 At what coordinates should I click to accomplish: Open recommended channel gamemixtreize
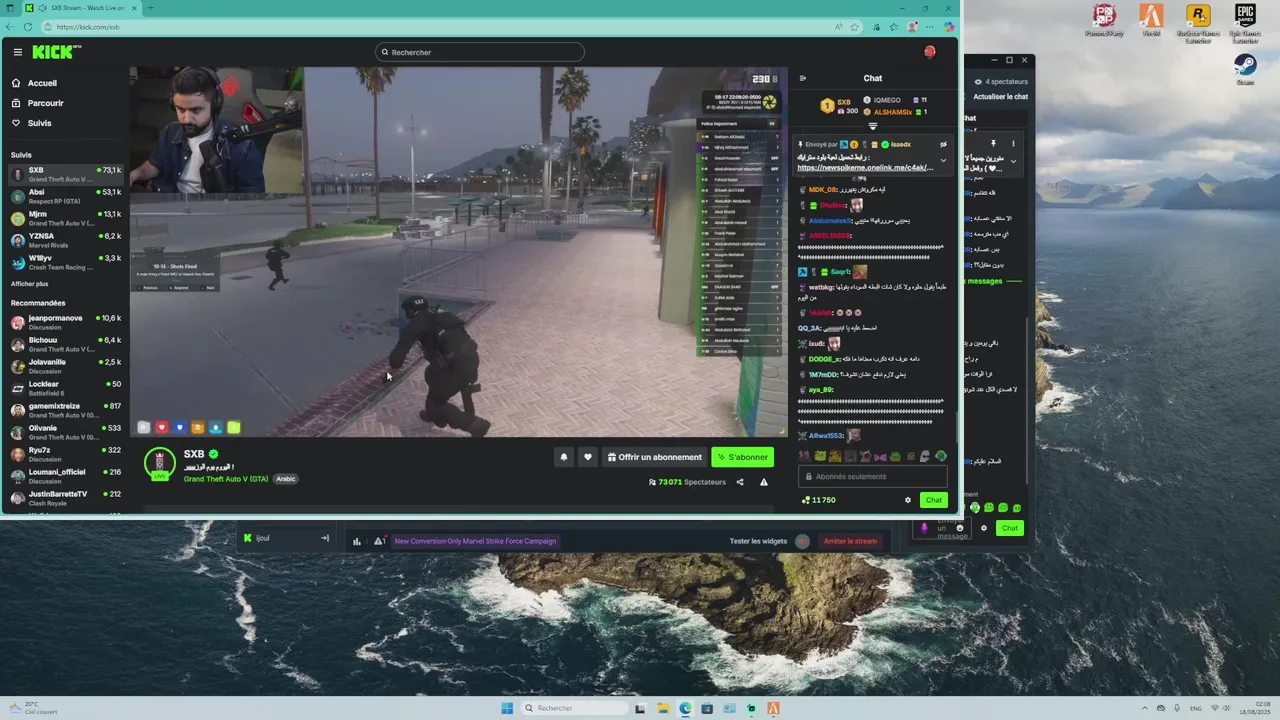(66, 410)
